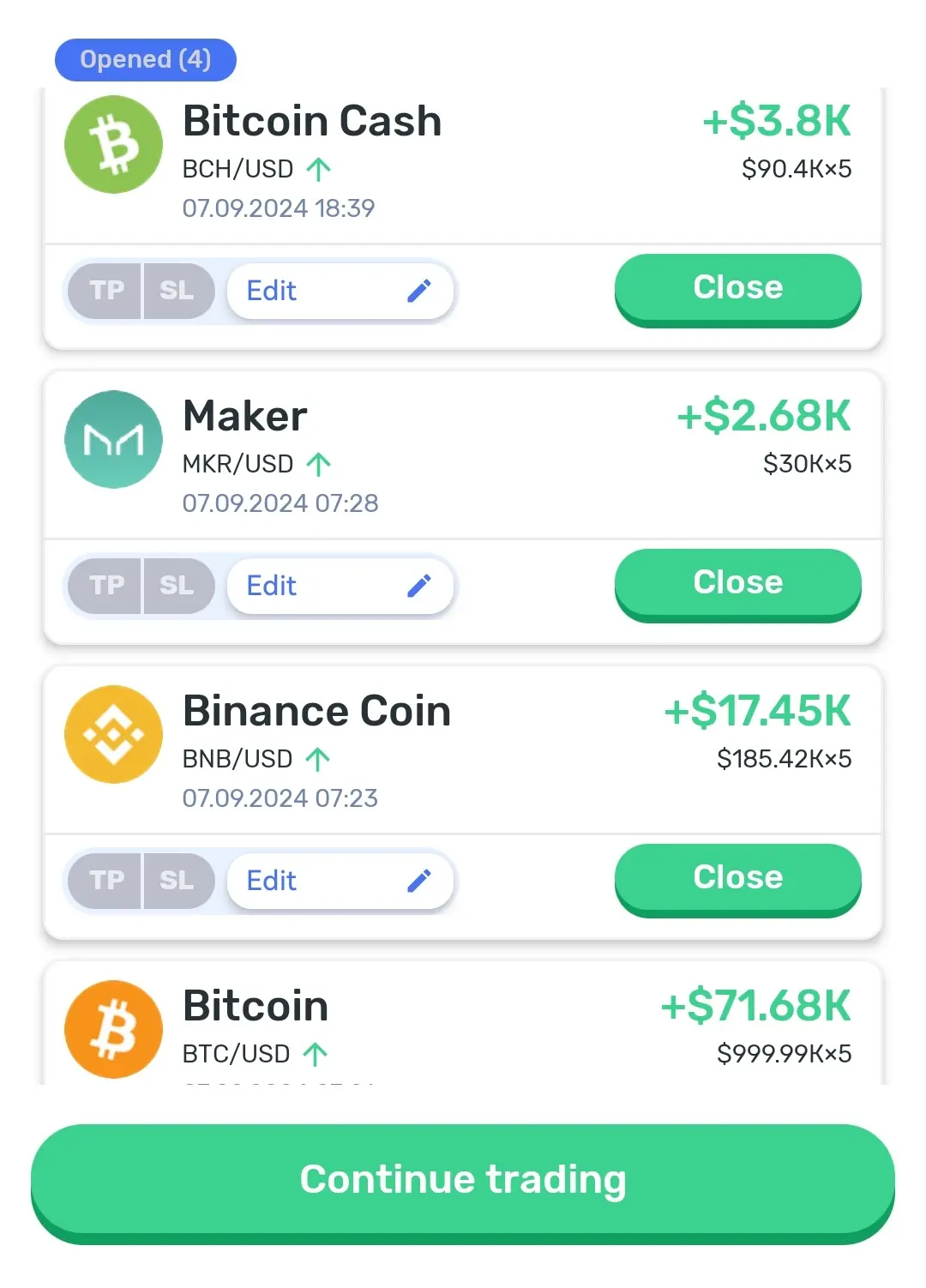This screenshot has height=1288, width=926.
Task: Tap the Bitcoin Cash coin logo
Action: (x=113, y=144)
